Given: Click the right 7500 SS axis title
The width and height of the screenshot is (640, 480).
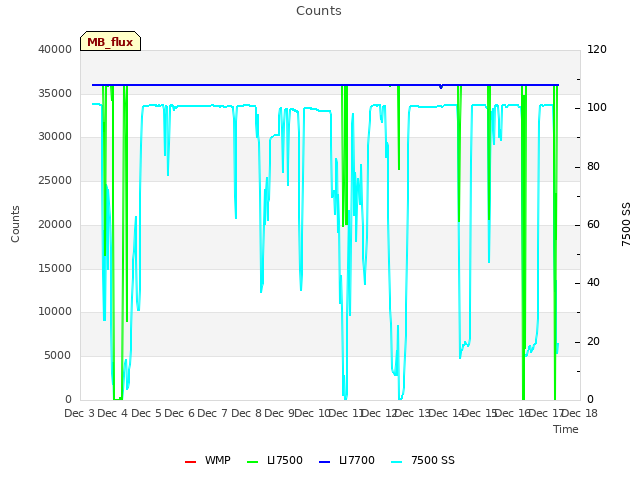Looking at the screenshot, I should click(626, 224).
